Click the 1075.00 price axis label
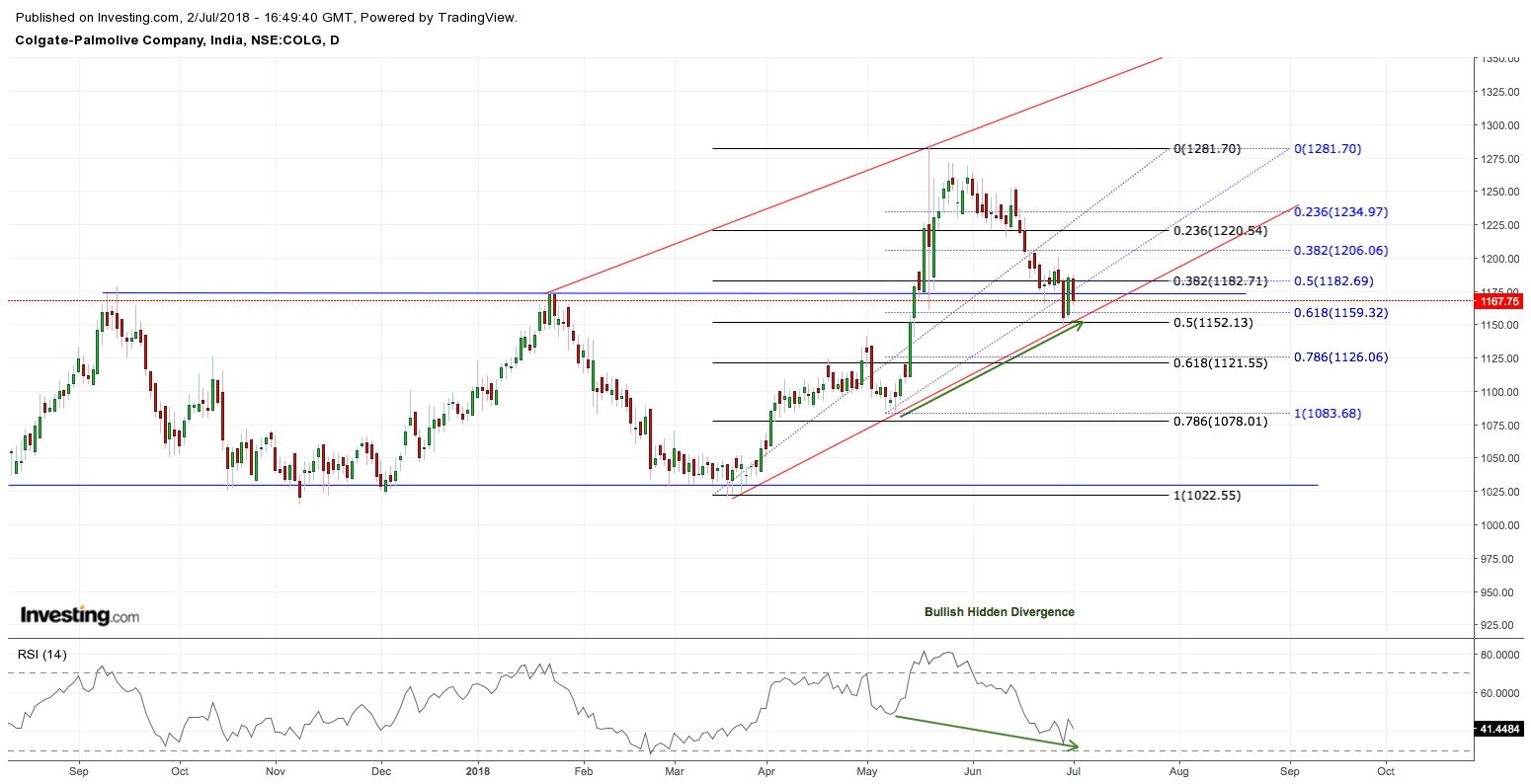Screen dimensions: 1531x784 pos(1500,426)
